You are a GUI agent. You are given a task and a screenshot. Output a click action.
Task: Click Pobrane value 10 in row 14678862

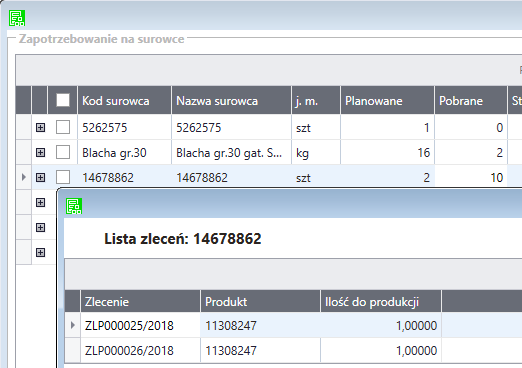(471, 177)
